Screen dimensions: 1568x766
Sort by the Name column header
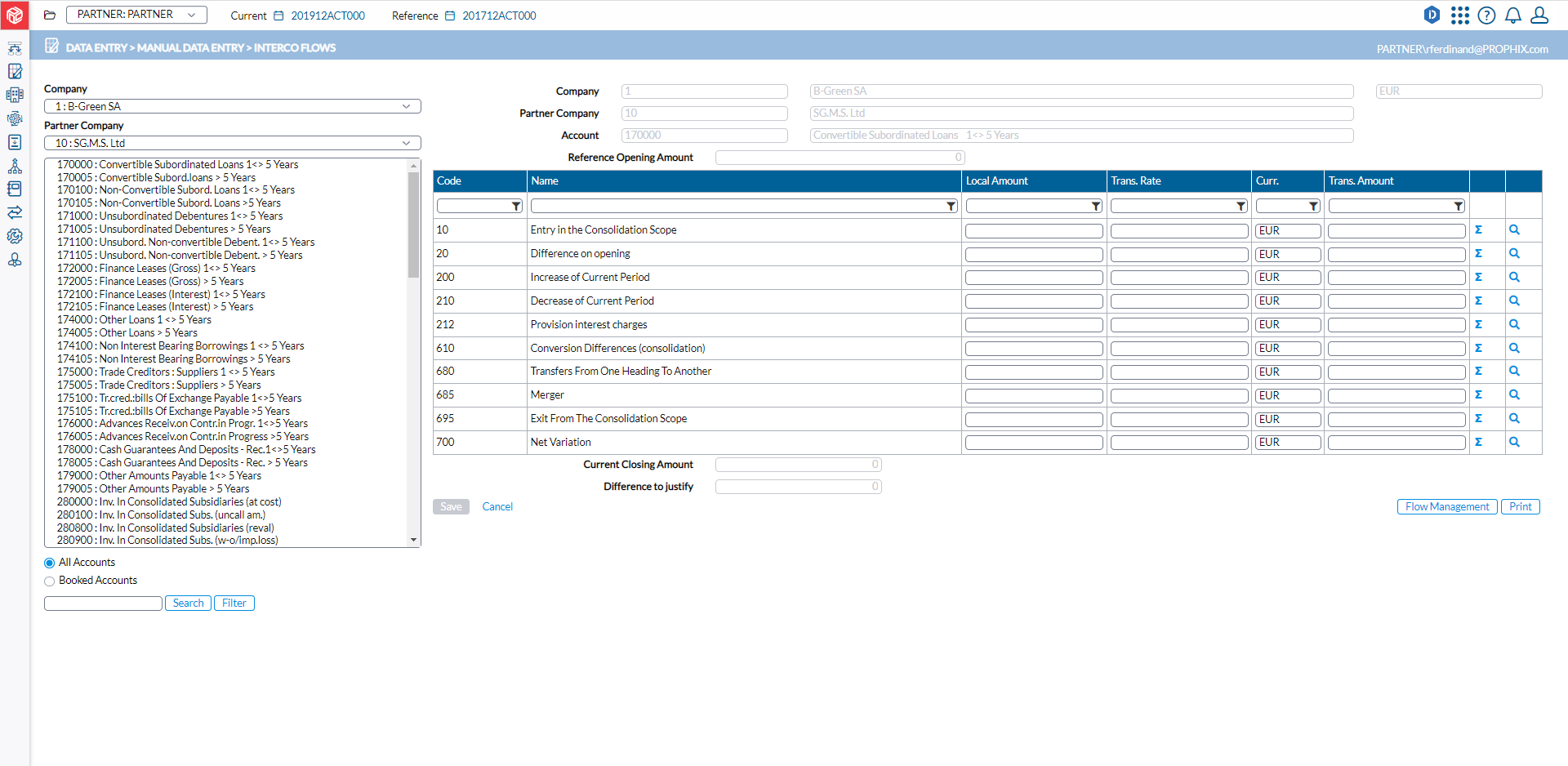(744, 181)
